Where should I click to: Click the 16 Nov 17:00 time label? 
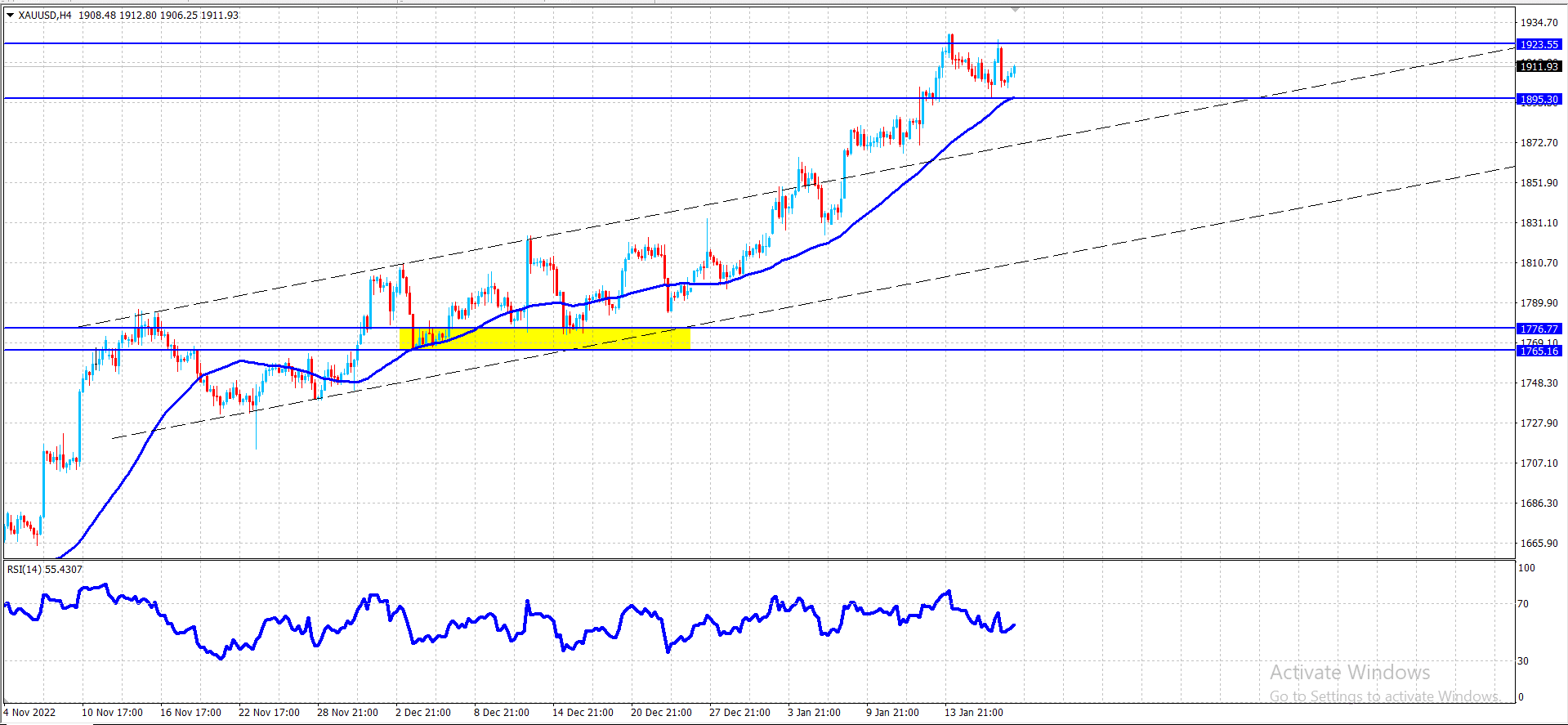[190, 712]
